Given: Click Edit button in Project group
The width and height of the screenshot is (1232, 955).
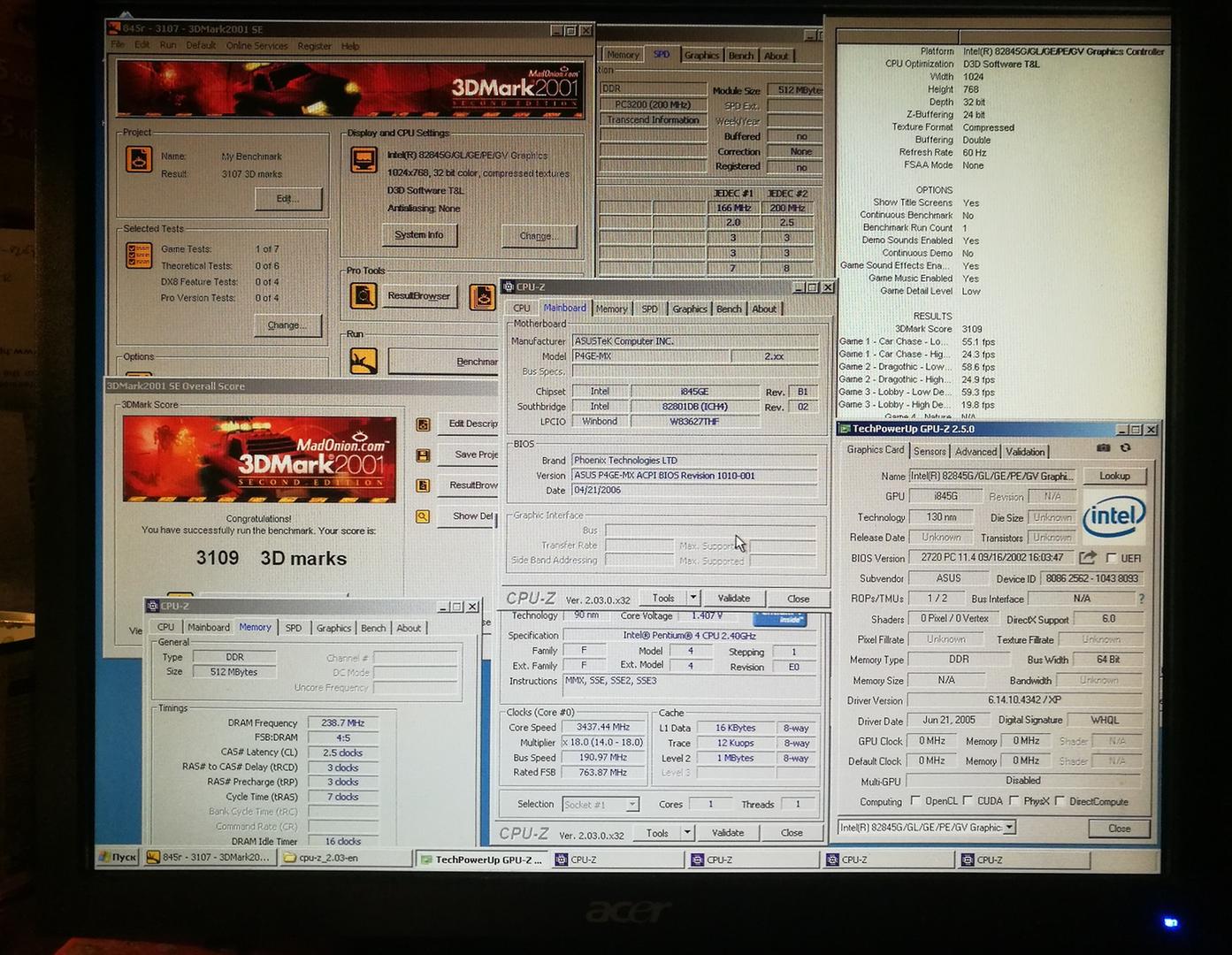Looking at the screenshot, I should point(287,199).
